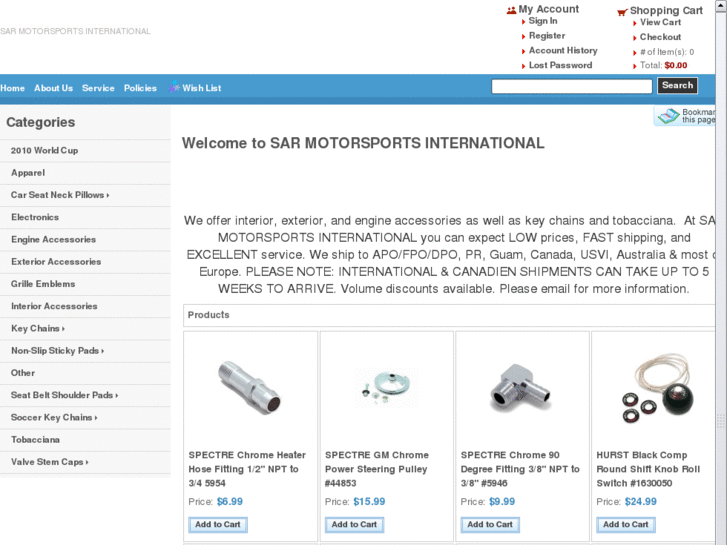Click the $15.99 price text
The image size is (727, 545).
click(x=369, y=502)
